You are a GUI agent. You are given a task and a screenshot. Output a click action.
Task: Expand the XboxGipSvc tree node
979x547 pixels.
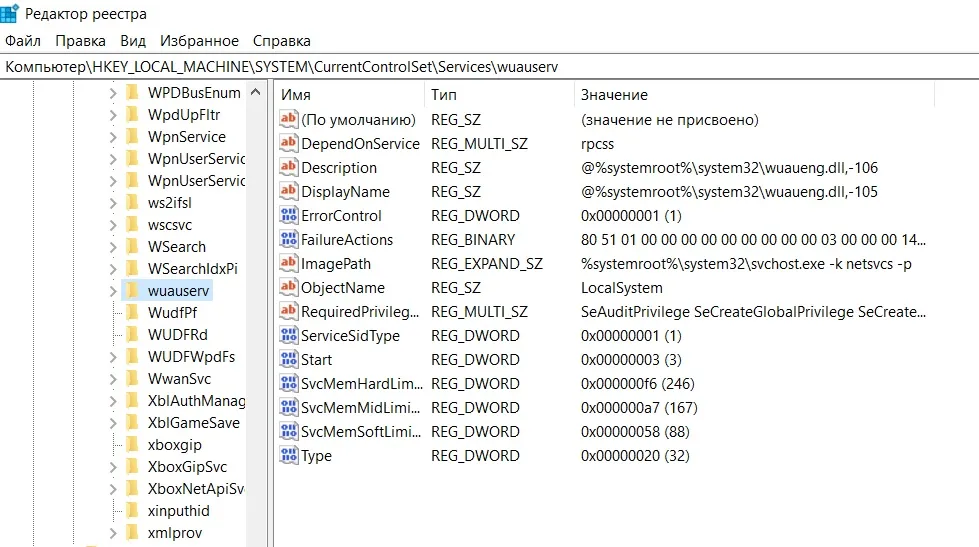pyautogui.click(x=113, y=467)
